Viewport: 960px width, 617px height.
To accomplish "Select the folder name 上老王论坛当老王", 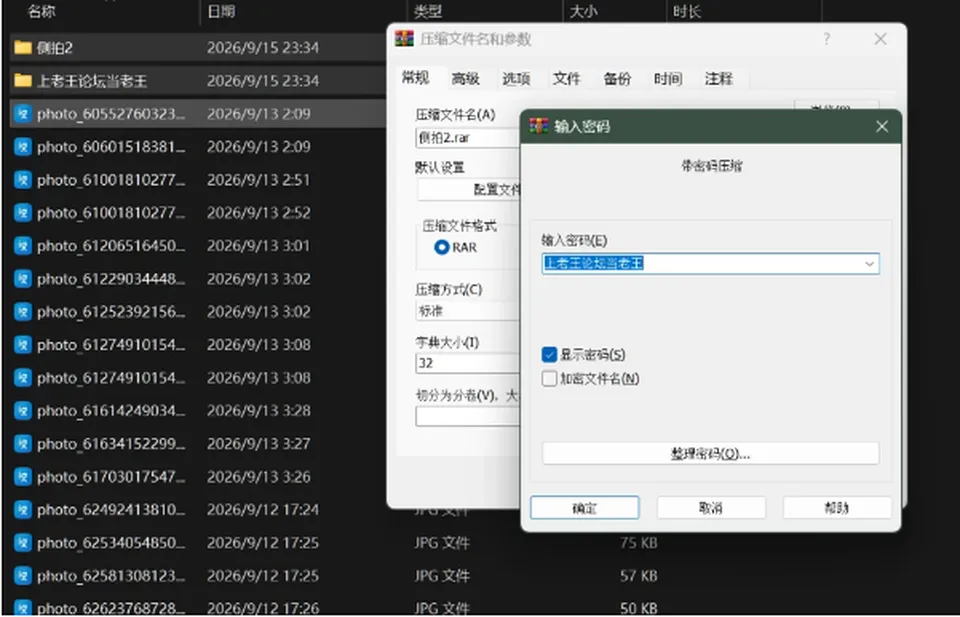I will pyautogui.click(x=92, y=81).
